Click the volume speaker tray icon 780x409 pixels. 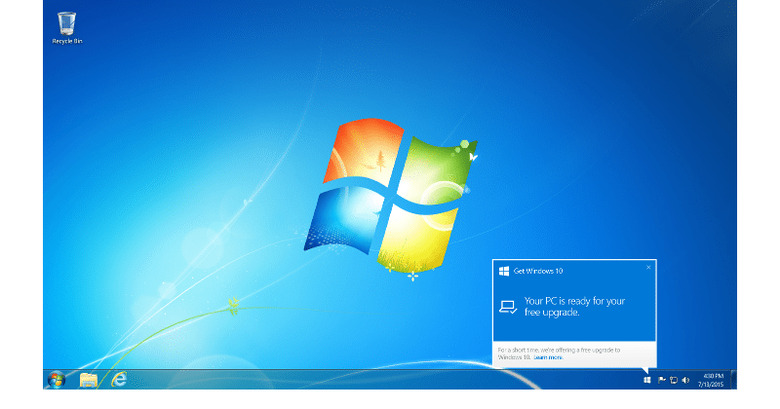pyautogui.click(x=685, y=380)
